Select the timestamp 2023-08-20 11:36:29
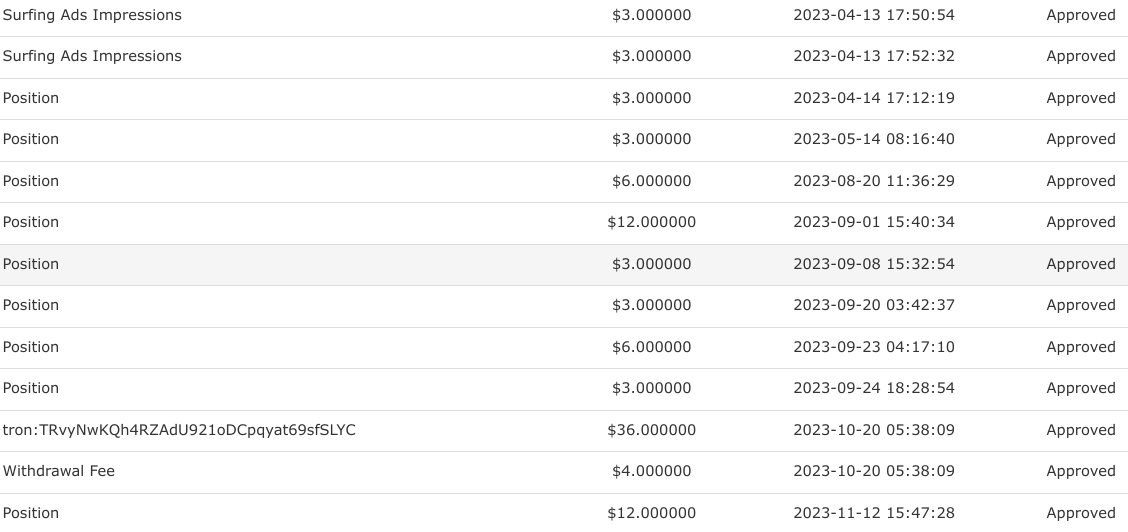Screen dimensions: 1128x532 (873, 181)
